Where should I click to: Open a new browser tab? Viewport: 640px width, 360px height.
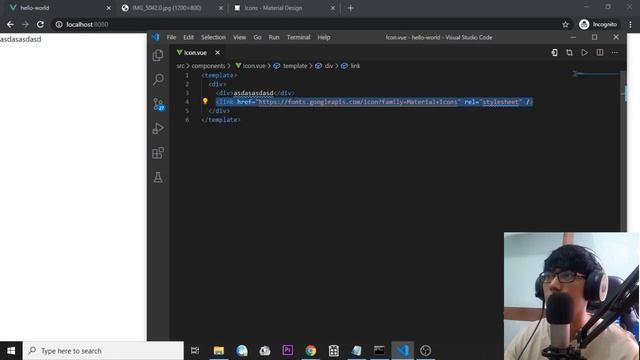(351, 8)
